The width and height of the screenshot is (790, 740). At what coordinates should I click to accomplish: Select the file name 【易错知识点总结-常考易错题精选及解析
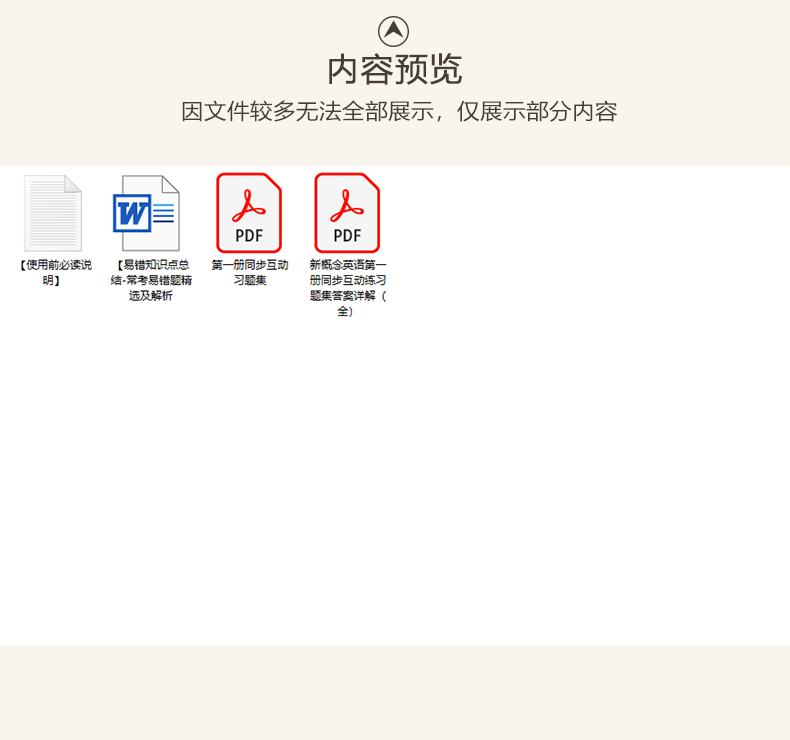(151, 280)
